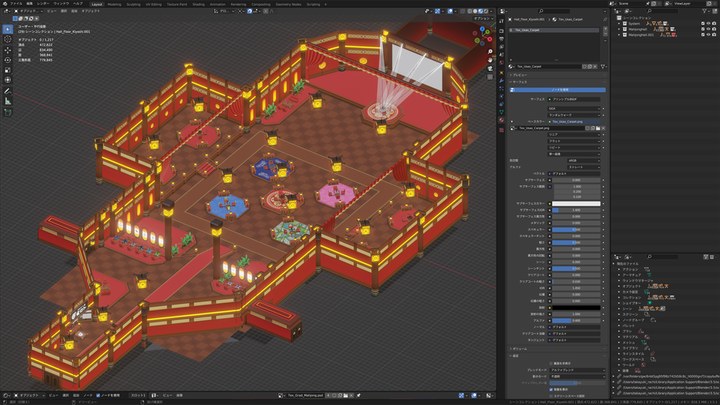Switch to the Sculpting workspace tab

pyautogui.click(x=131, y=4)
